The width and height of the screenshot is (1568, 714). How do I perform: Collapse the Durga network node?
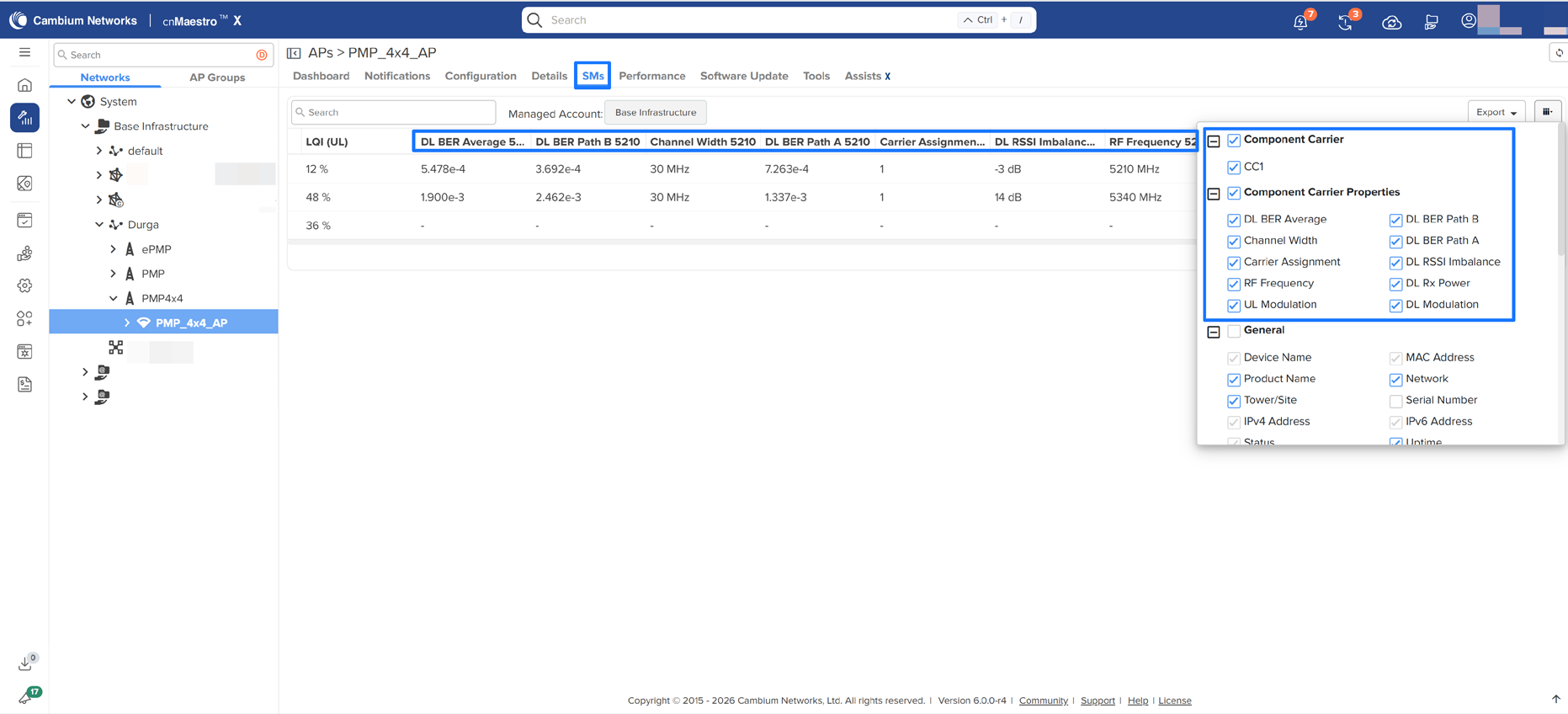pos(99,225)
